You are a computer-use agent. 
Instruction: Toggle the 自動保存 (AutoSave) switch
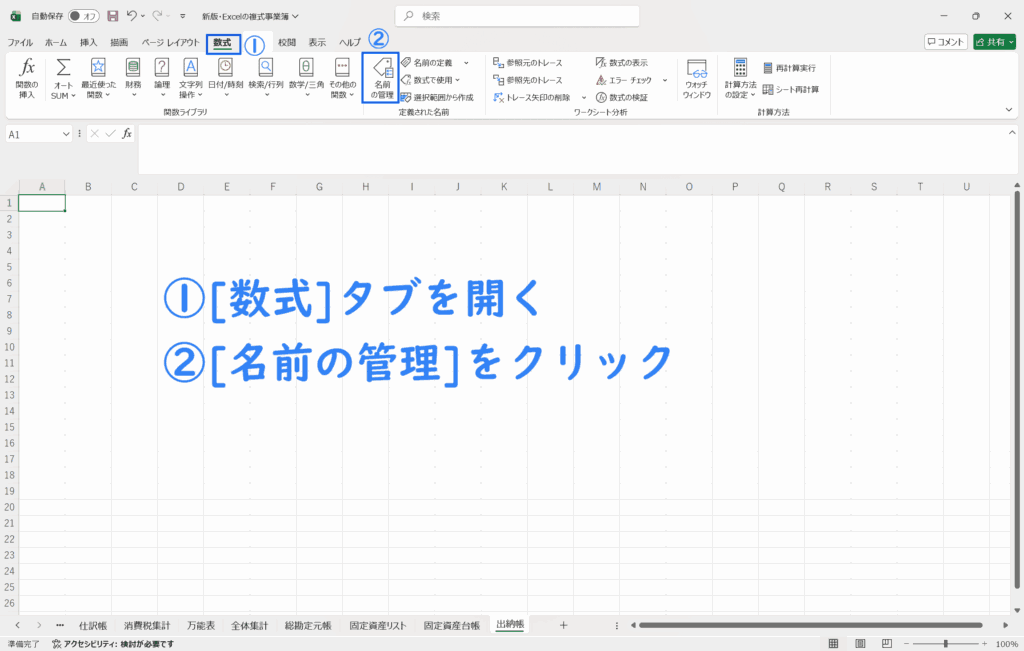point(84,16)
